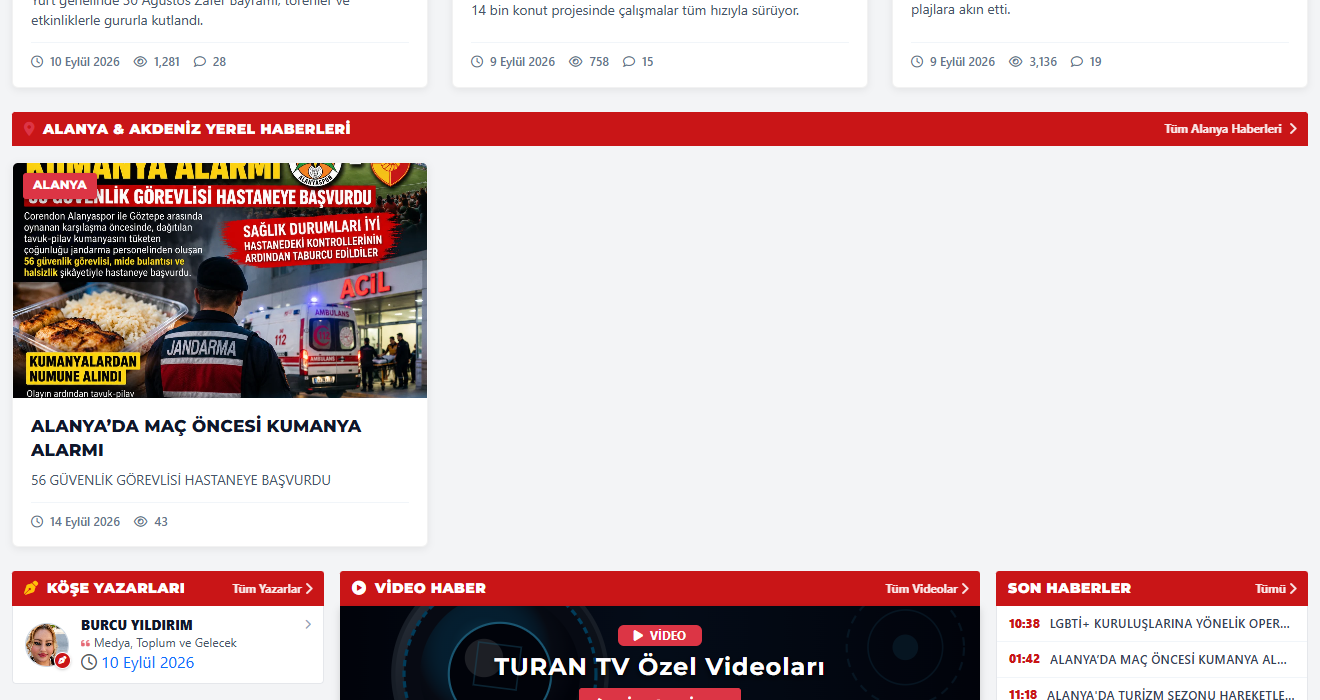Click chevron next to Tümü
The image size is (1320, 700).
(x=1293, y=589)
